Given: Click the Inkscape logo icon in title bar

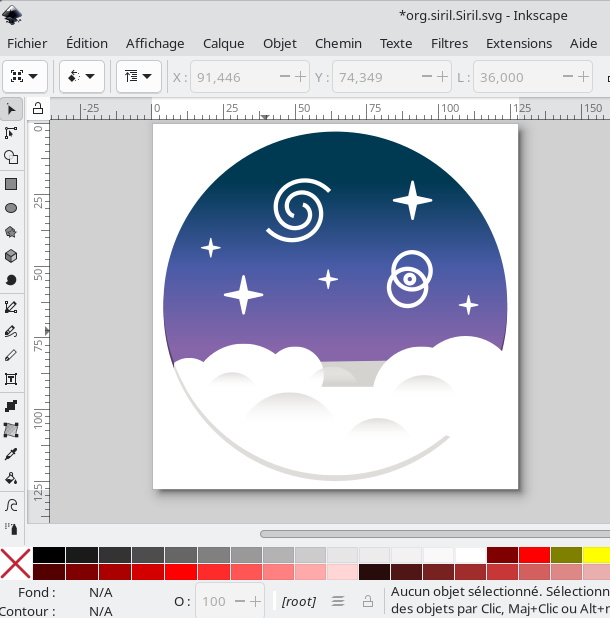Looking at the screenshot, I should pyautogui.click(x=12, y=15).
